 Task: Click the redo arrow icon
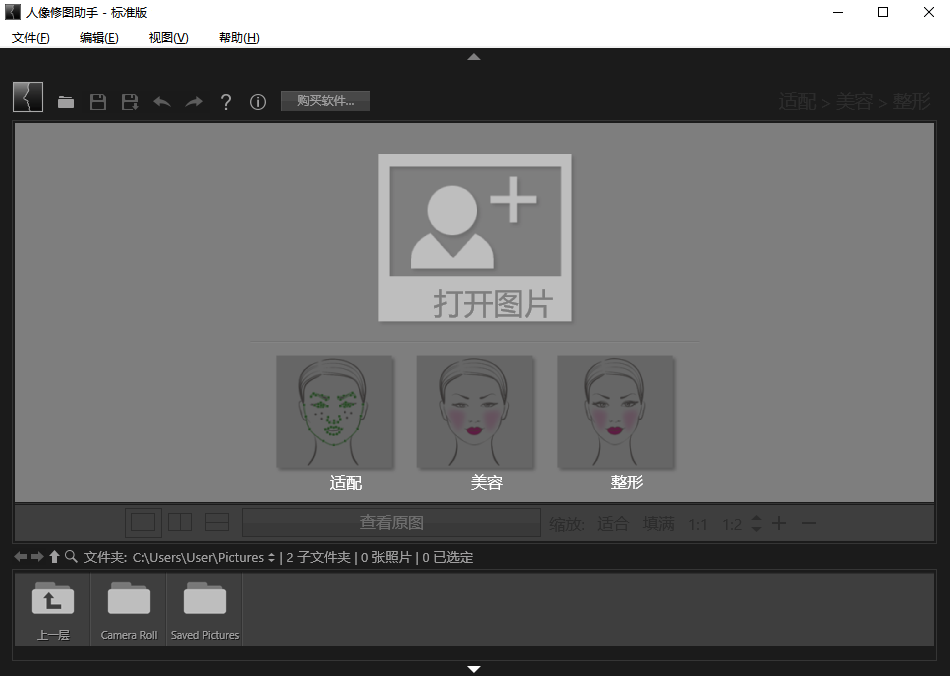194,102
